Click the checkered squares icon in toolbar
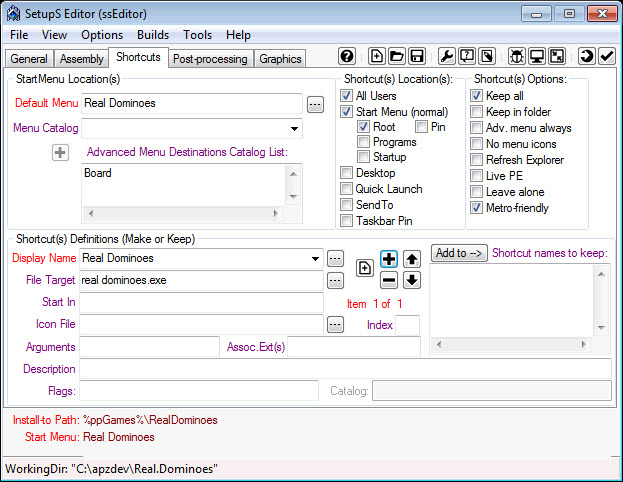The image size is (623, 482). [x=557, y=56]
